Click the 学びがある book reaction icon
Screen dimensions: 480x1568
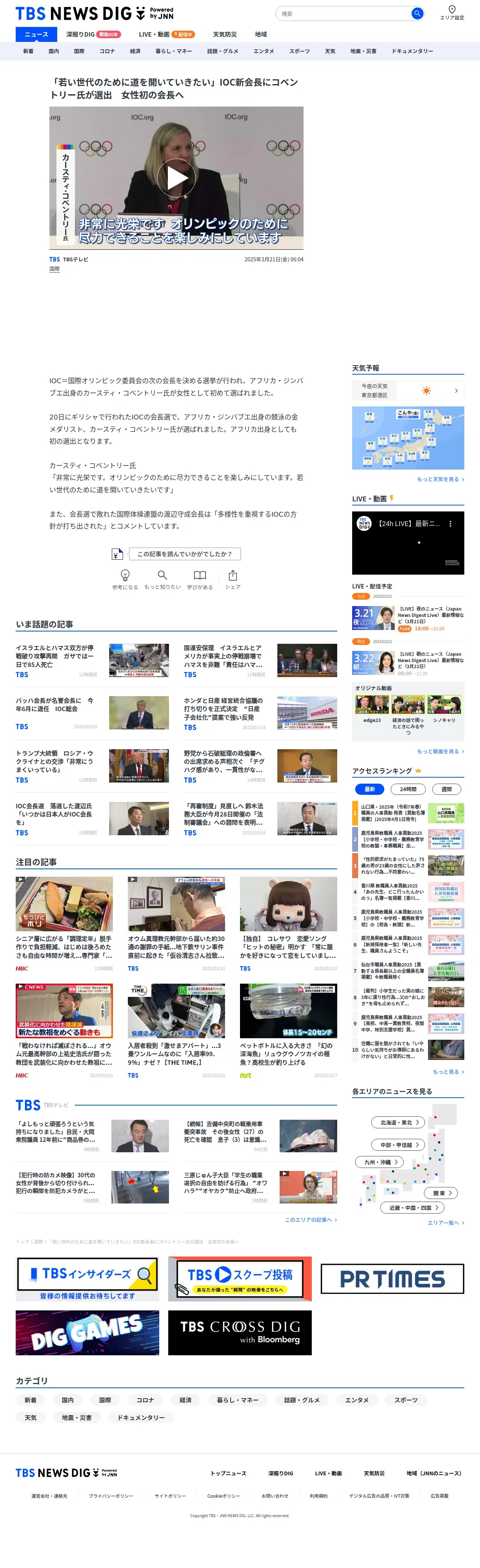(x=200, y=575)
